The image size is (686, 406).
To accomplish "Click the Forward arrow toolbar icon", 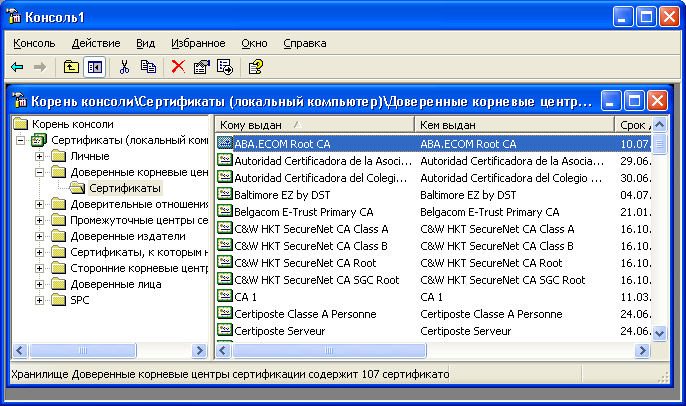I will (40, 67).
